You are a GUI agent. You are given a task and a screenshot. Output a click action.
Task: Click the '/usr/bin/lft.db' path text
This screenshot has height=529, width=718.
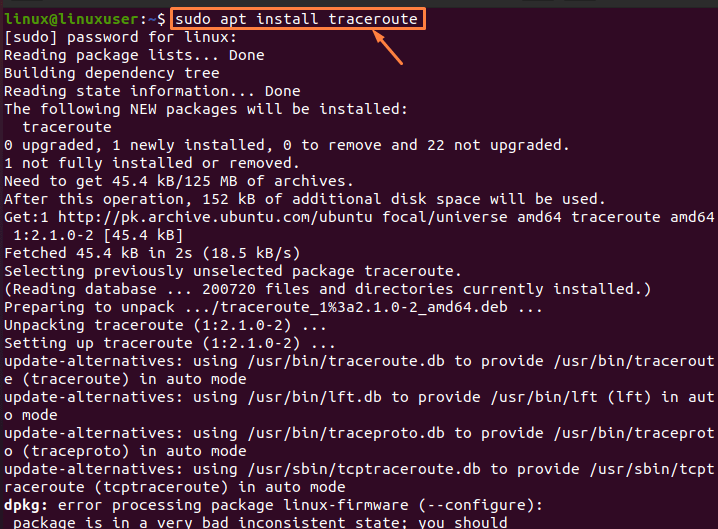tap(314, 397)
